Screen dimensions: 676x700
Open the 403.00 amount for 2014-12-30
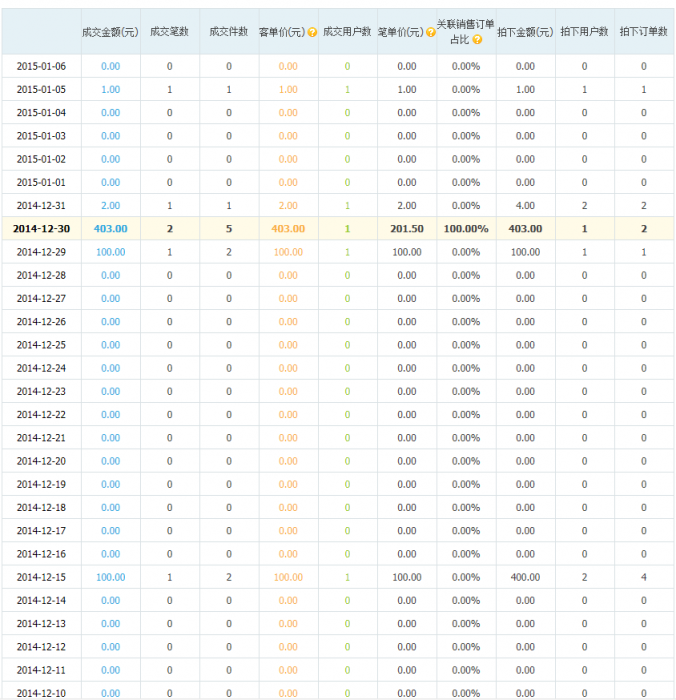coord(110,229)
